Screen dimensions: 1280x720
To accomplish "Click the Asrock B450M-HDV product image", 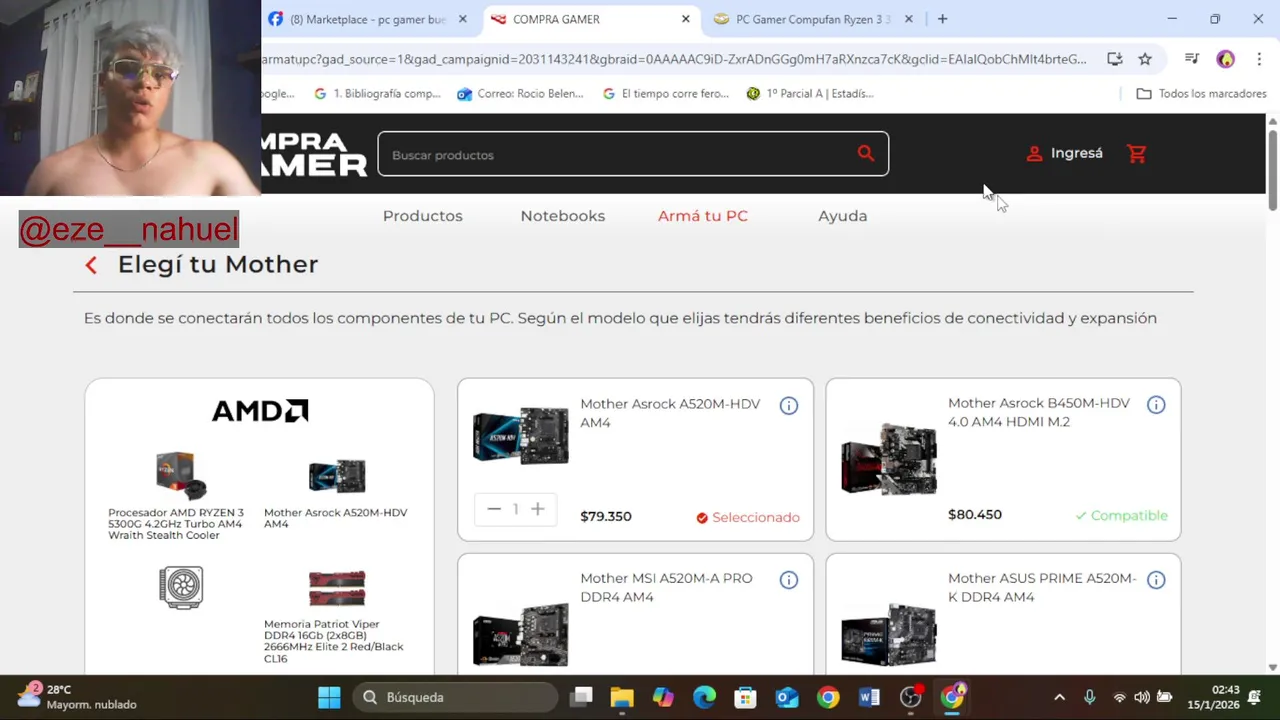I will (x=888, y=458).
